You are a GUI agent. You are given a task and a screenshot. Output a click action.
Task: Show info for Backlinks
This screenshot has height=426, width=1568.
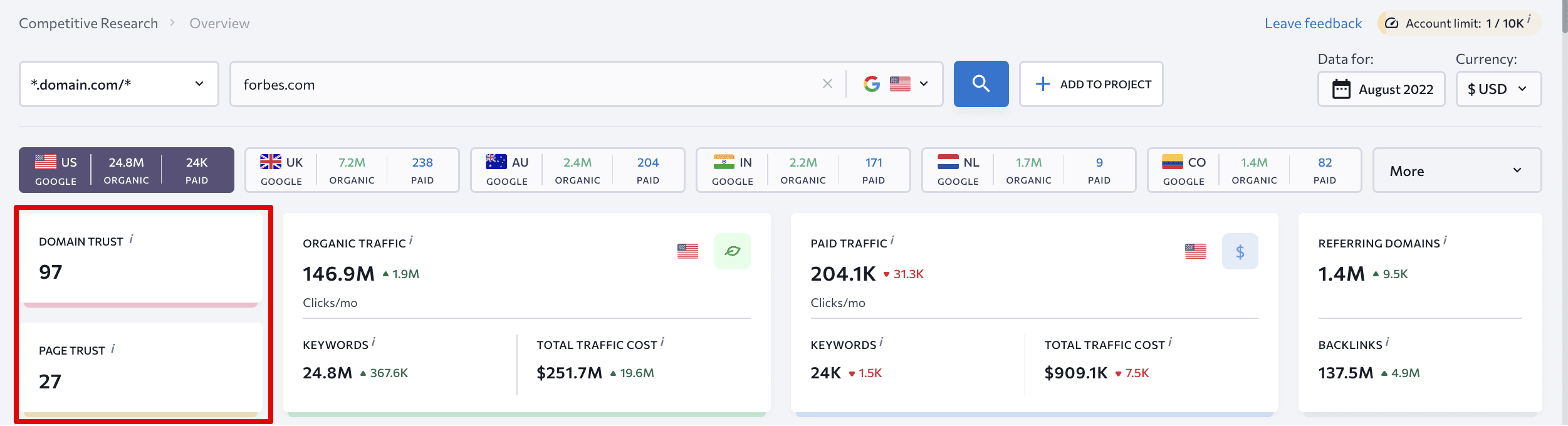1387,342
